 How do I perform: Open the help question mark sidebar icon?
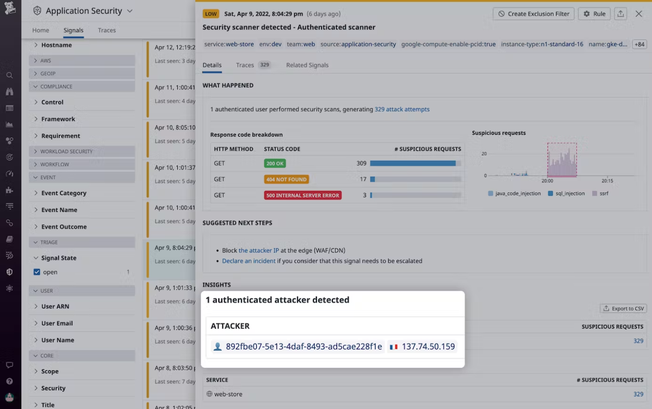(x=9, y=381)
